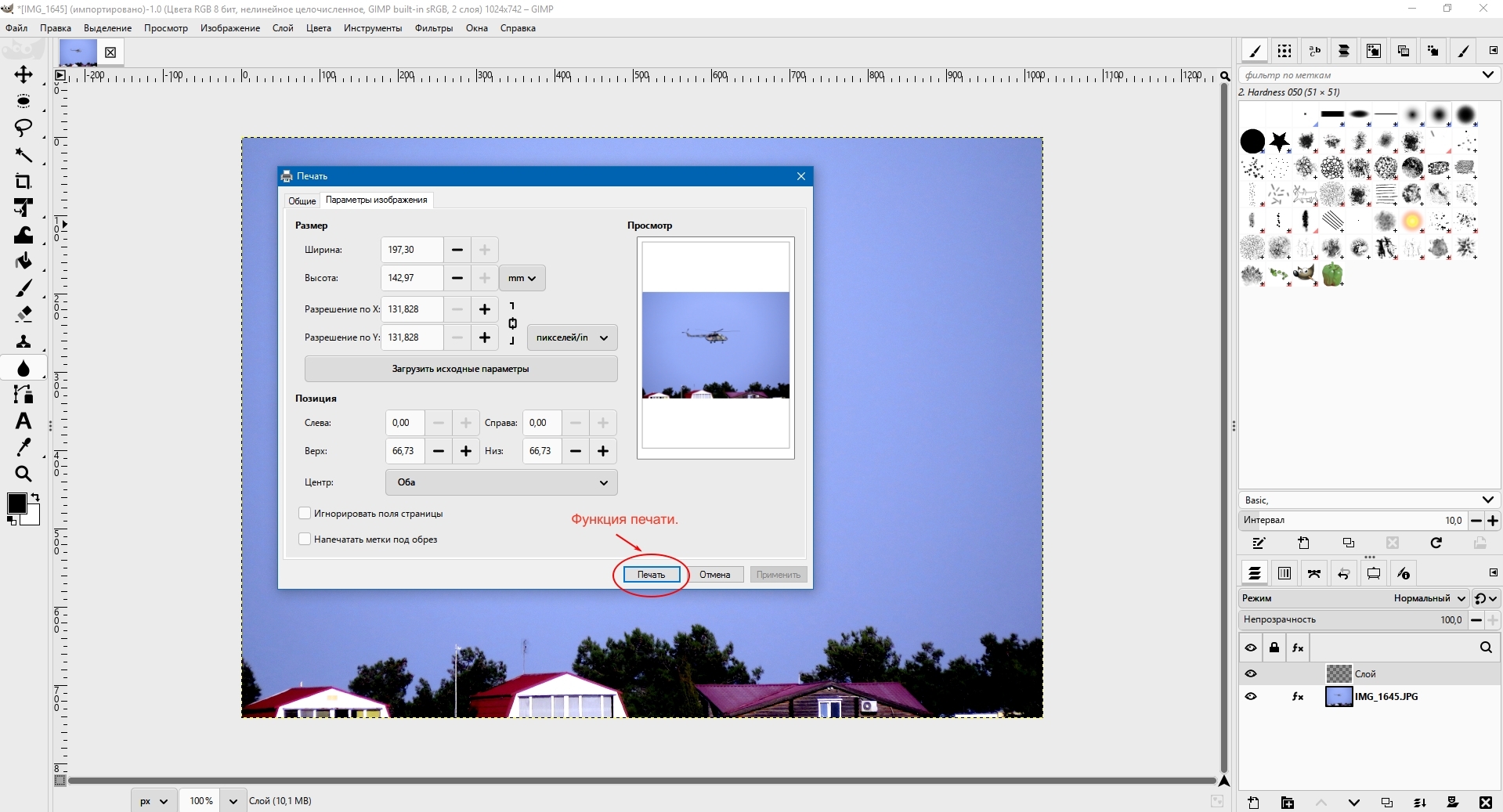This screenshot has height=812, width=1503.
Task: Open the Фильтры menu
Action: coord(433,28)
